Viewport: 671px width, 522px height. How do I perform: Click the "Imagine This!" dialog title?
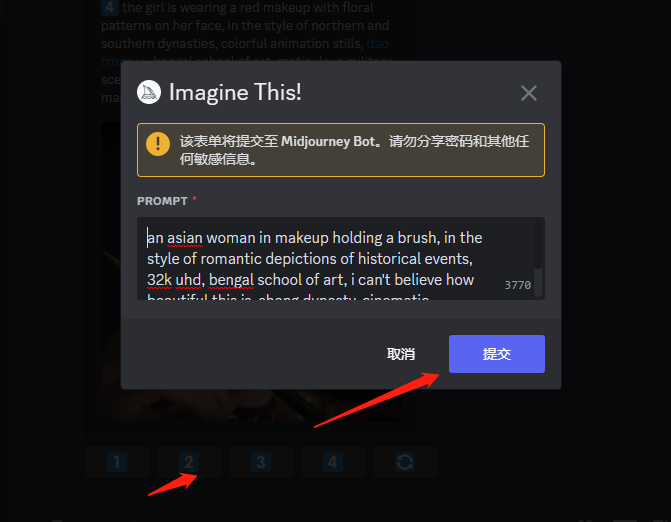(235, 92)
